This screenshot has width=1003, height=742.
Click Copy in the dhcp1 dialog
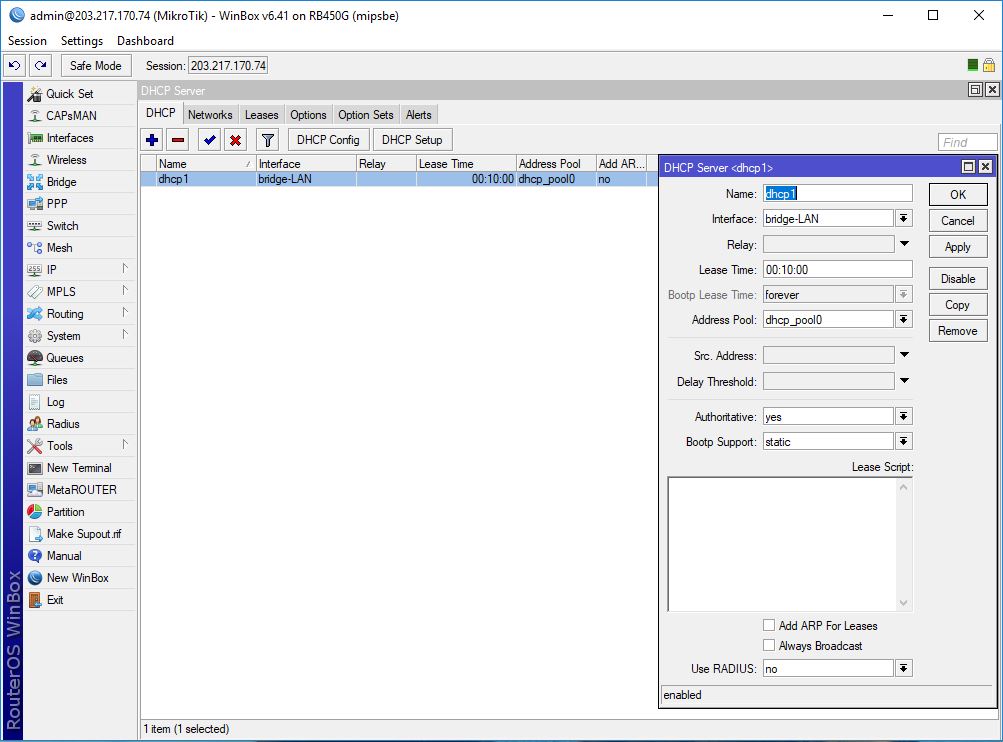tap(958, 305)
